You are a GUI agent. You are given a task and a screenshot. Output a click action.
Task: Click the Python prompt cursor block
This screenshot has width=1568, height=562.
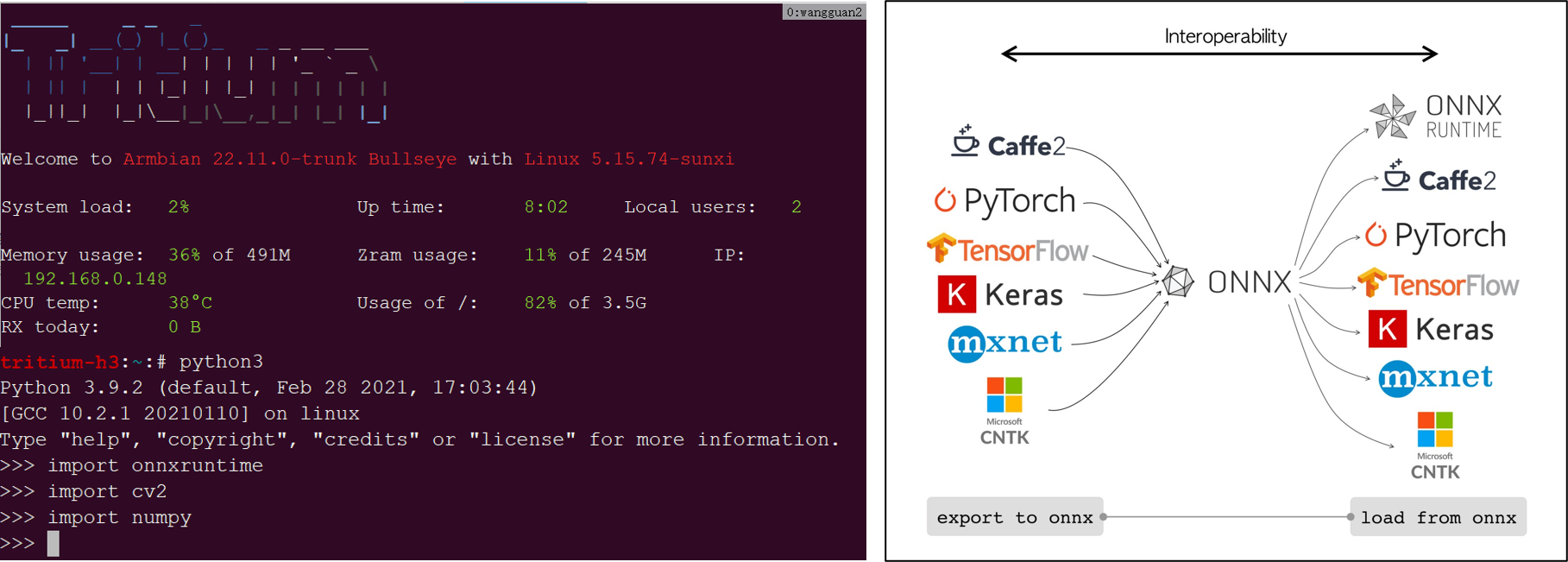click(x=54, y=543)
